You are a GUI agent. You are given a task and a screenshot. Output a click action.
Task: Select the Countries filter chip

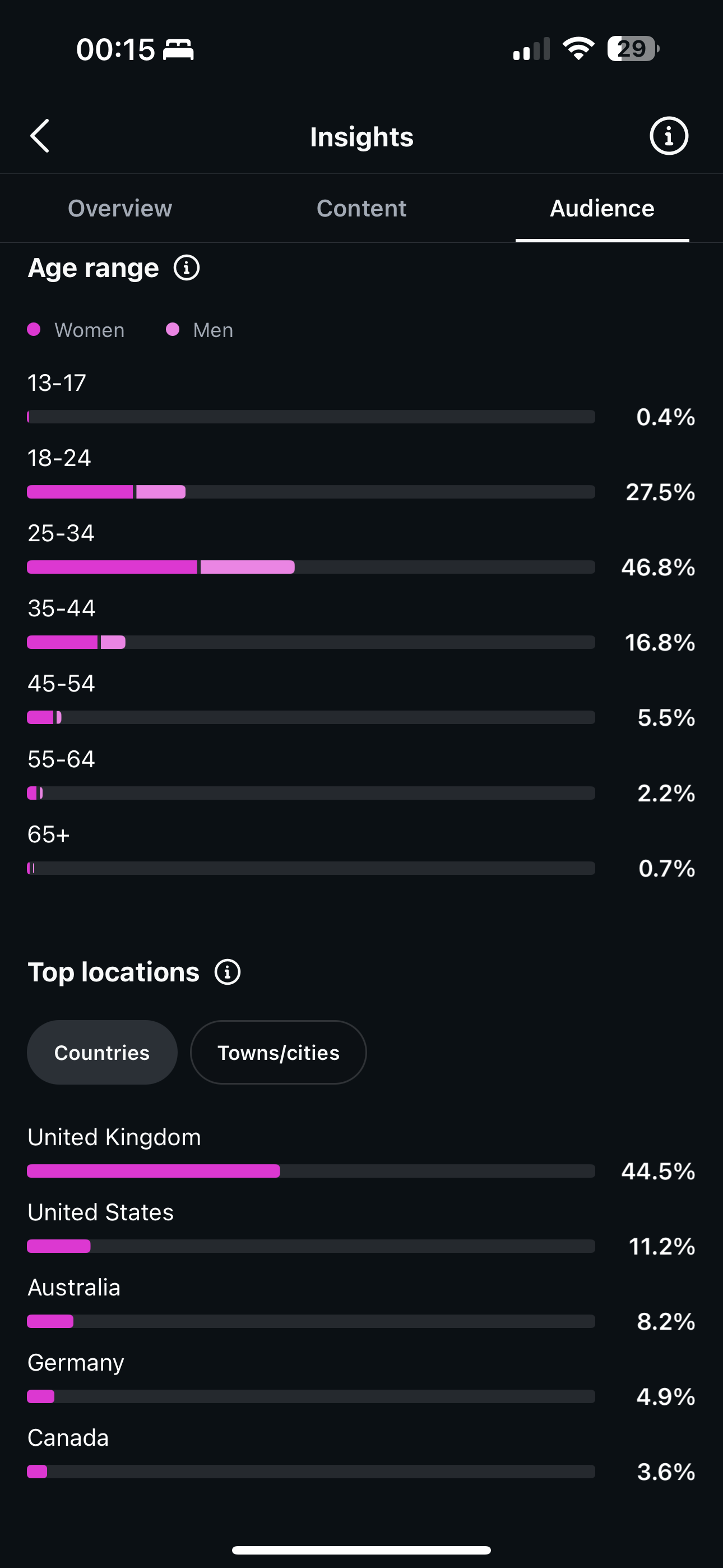tap(102, 1053)
